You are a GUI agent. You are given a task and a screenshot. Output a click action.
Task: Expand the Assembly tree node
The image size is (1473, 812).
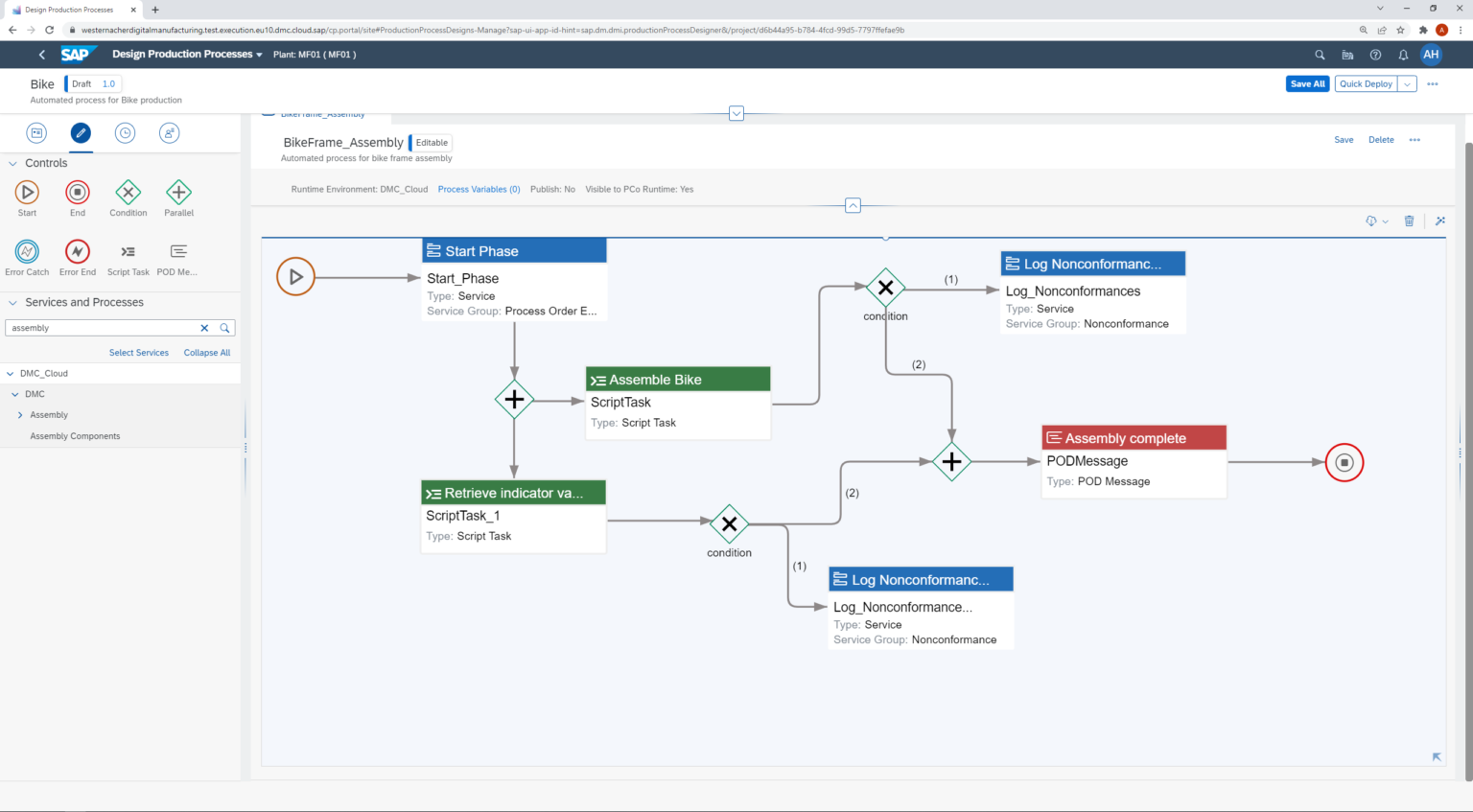(x=18, y=414)
